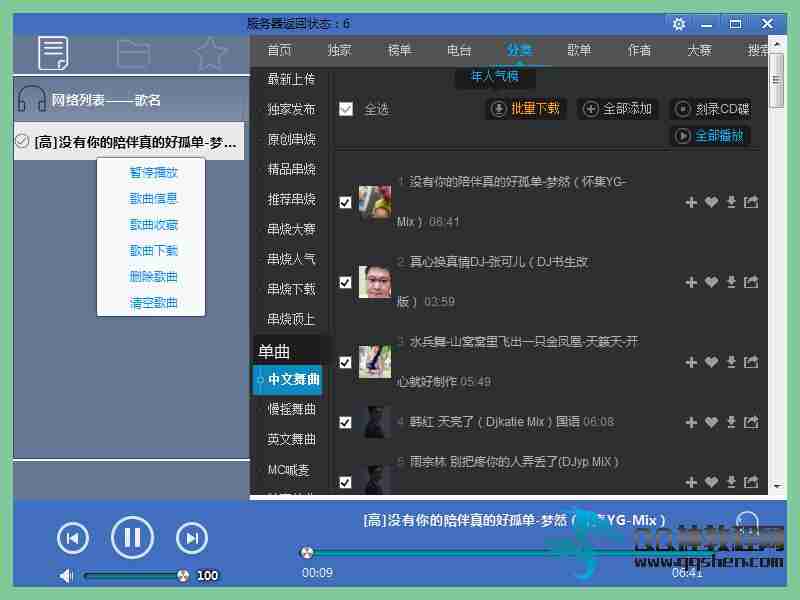Add song 韩红-天亮了 with plus icon
800x600 pixels.
pyautogui.click(x=691, y=422)
